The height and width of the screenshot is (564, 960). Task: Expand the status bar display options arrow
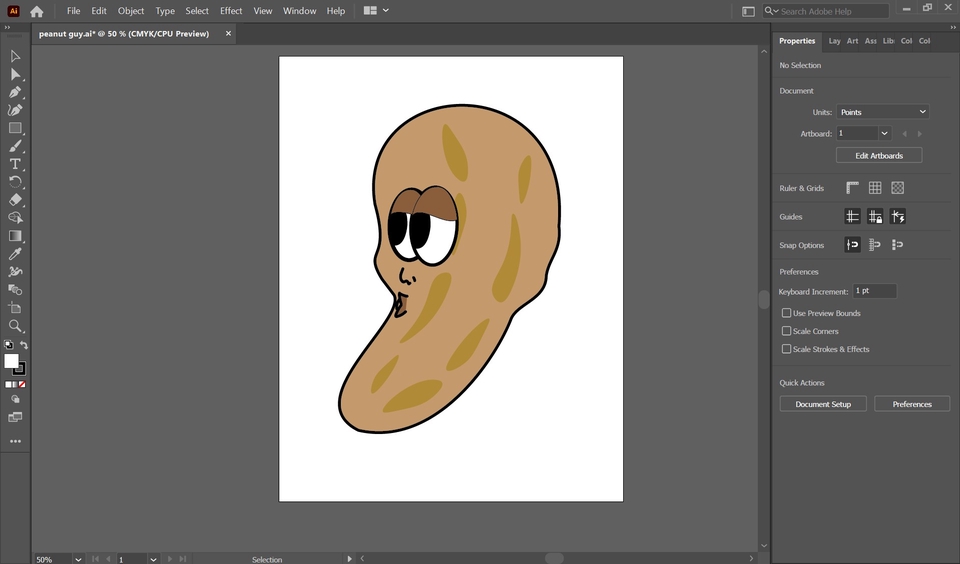point(350,558)
